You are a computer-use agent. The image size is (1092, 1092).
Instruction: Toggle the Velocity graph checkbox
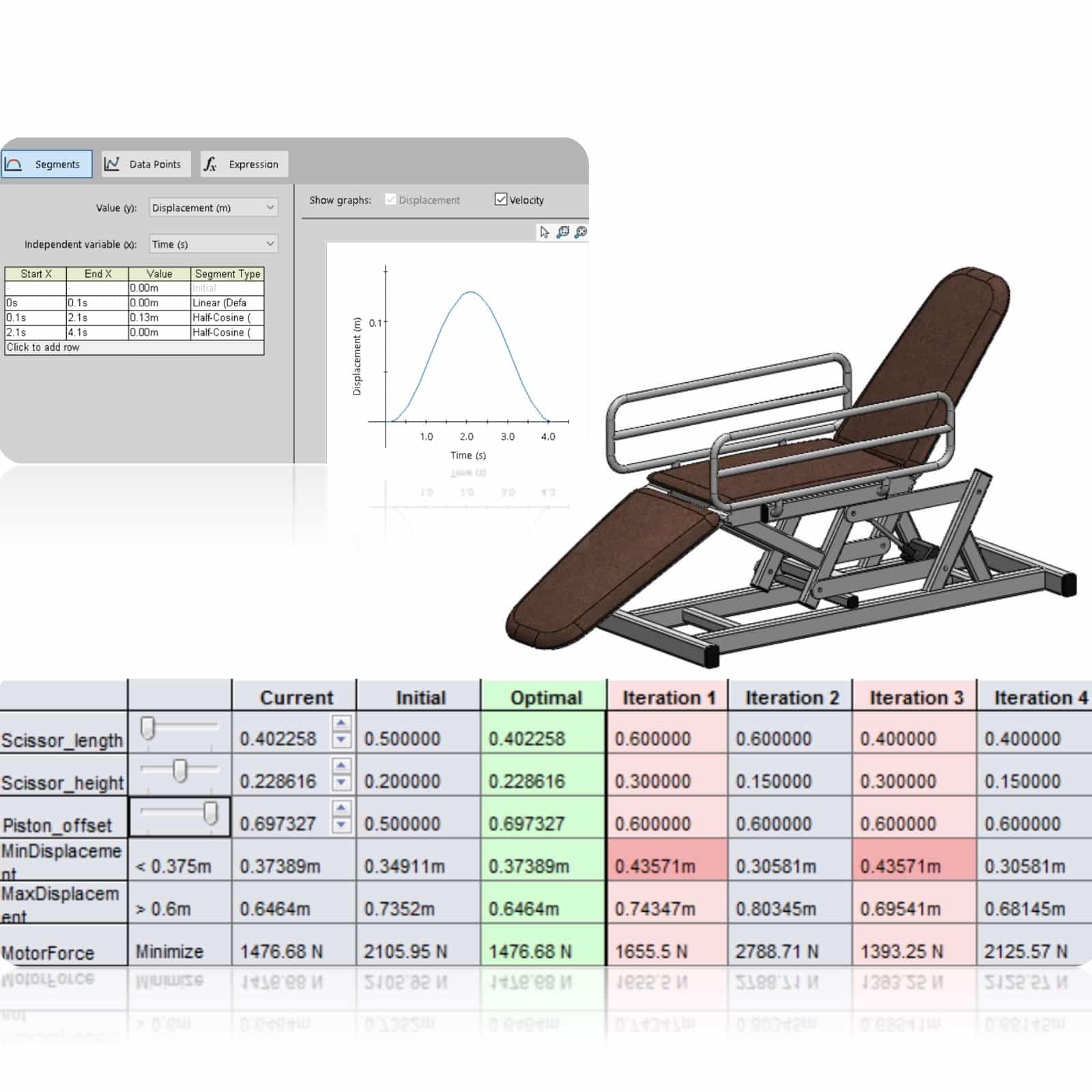click(501, 199)
